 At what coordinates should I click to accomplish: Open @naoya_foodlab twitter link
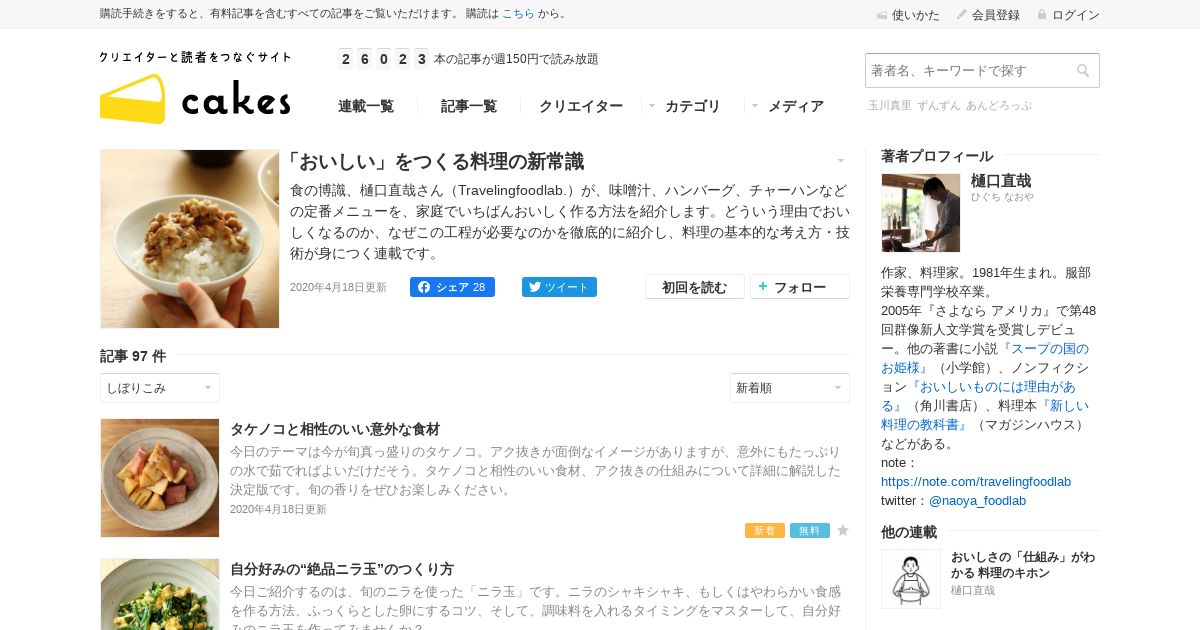977,501
